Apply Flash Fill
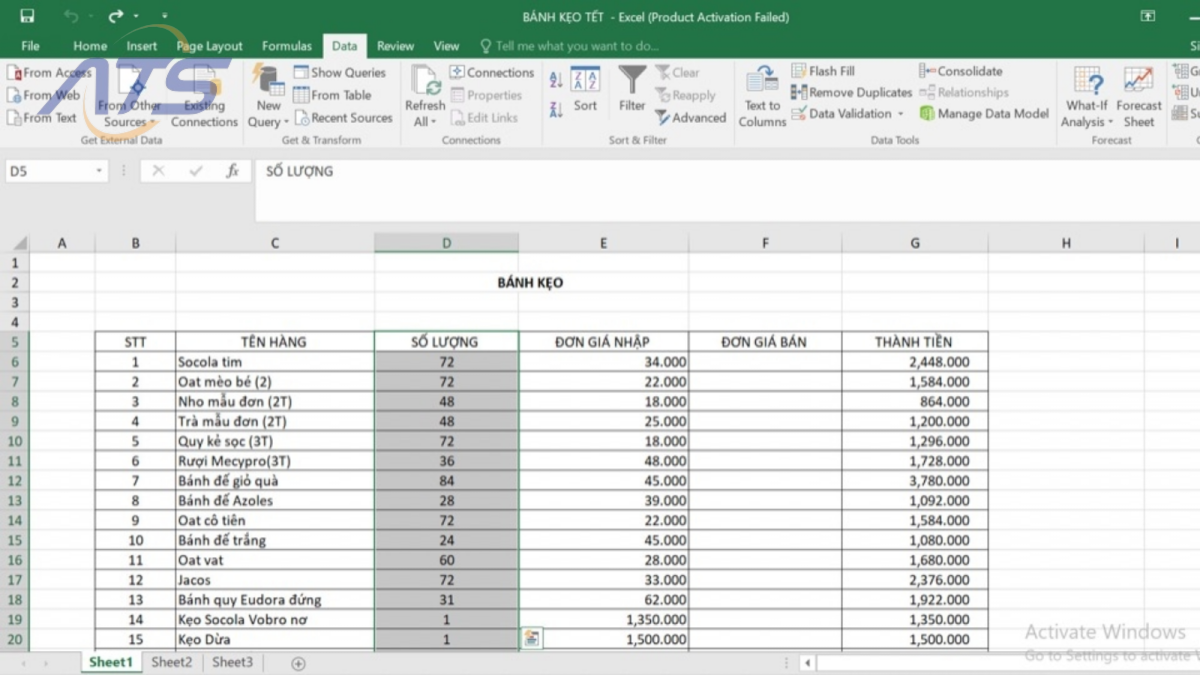The width and height of the screenshot is (1200, 675). click(800, 70)
